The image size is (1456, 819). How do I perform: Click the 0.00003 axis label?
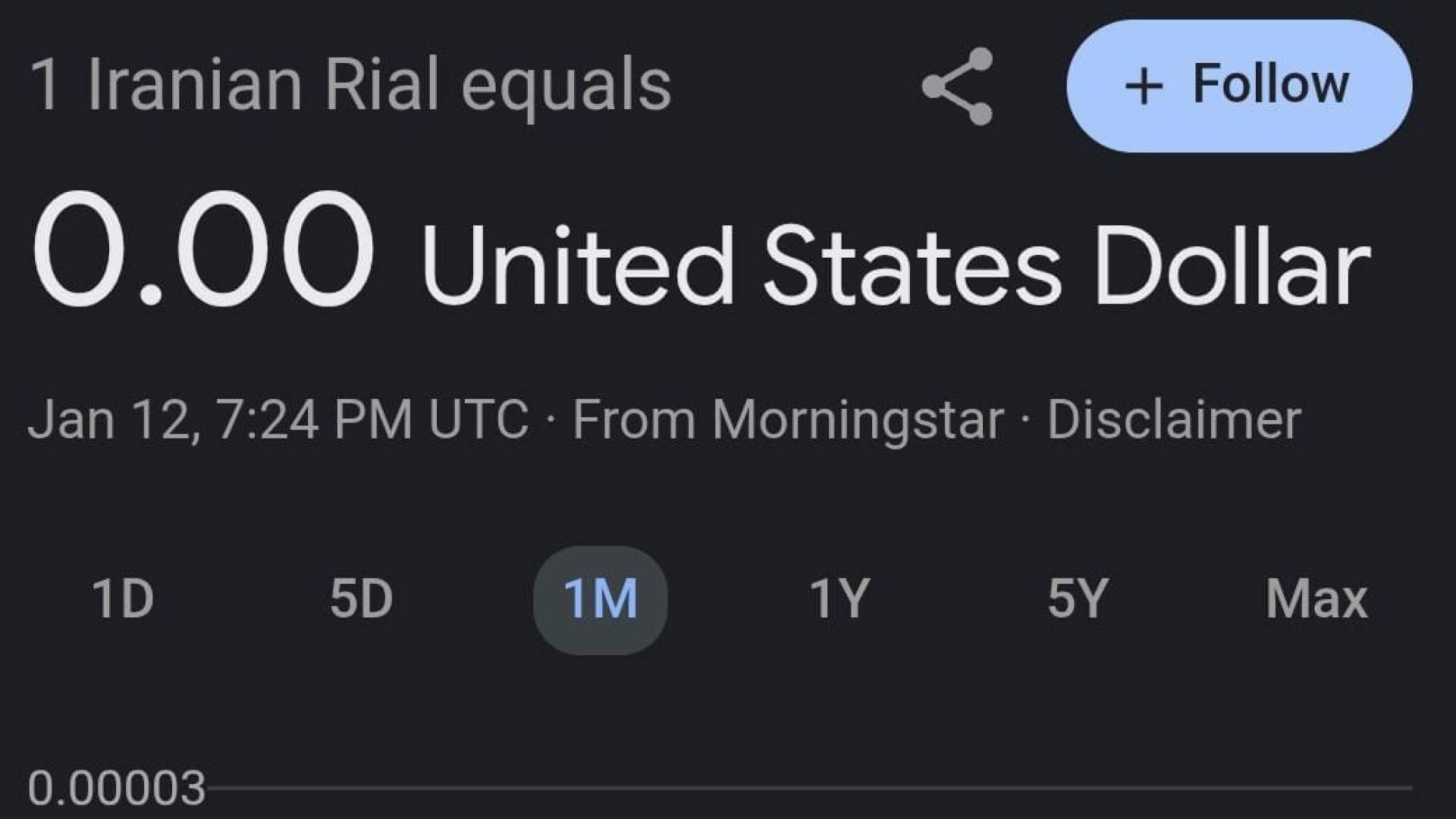tap(117, 789)
